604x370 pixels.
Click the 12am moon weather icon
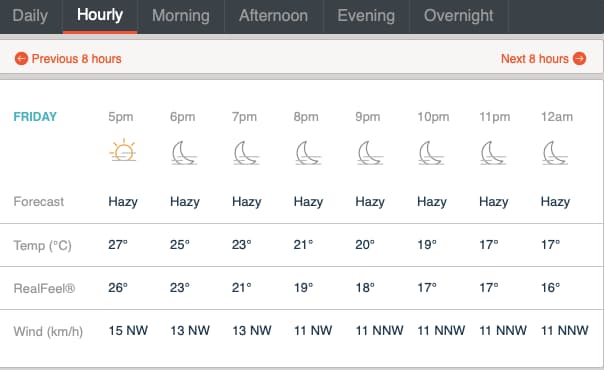point(555,153)
